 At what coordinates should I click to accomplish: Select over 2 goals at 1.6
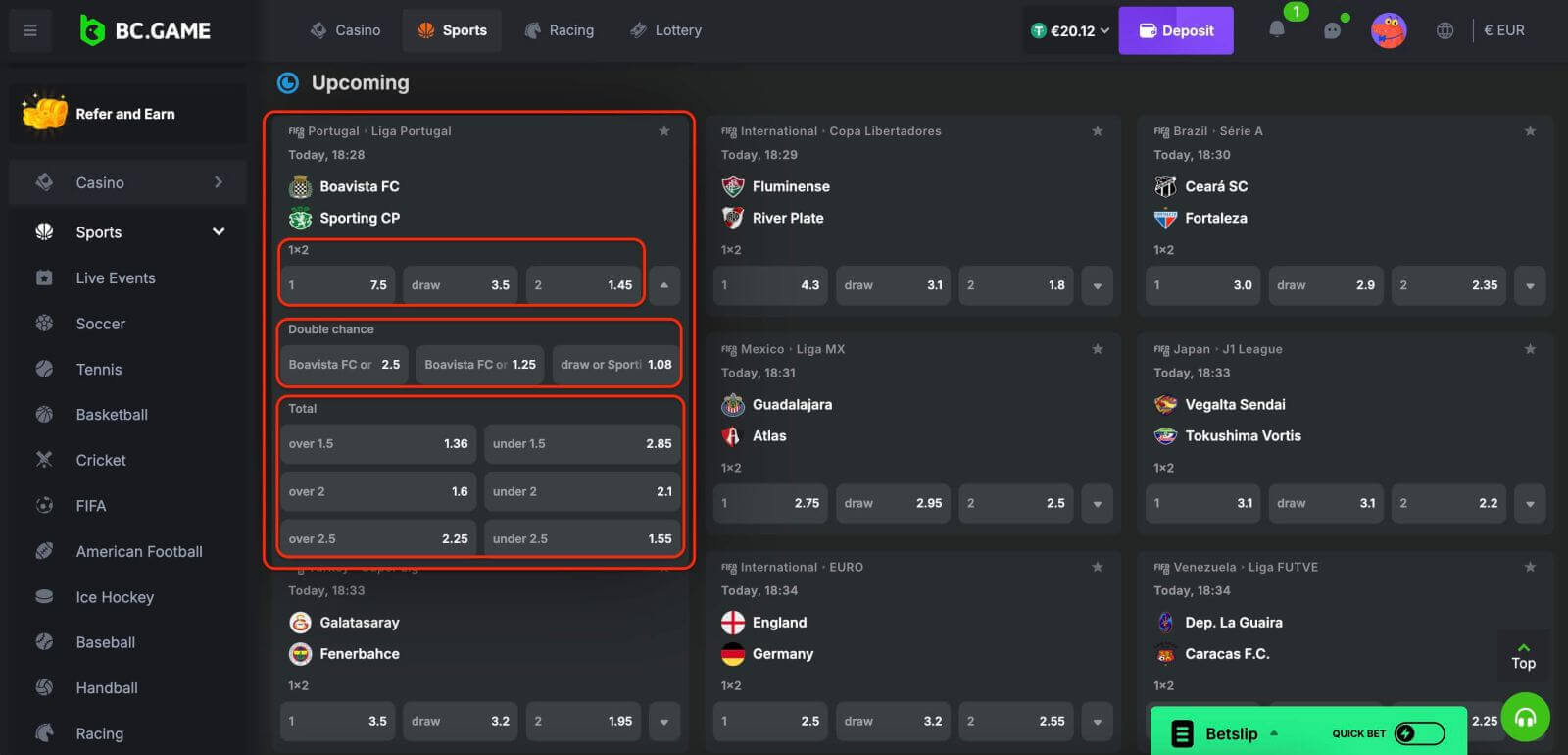coord(378,491)
